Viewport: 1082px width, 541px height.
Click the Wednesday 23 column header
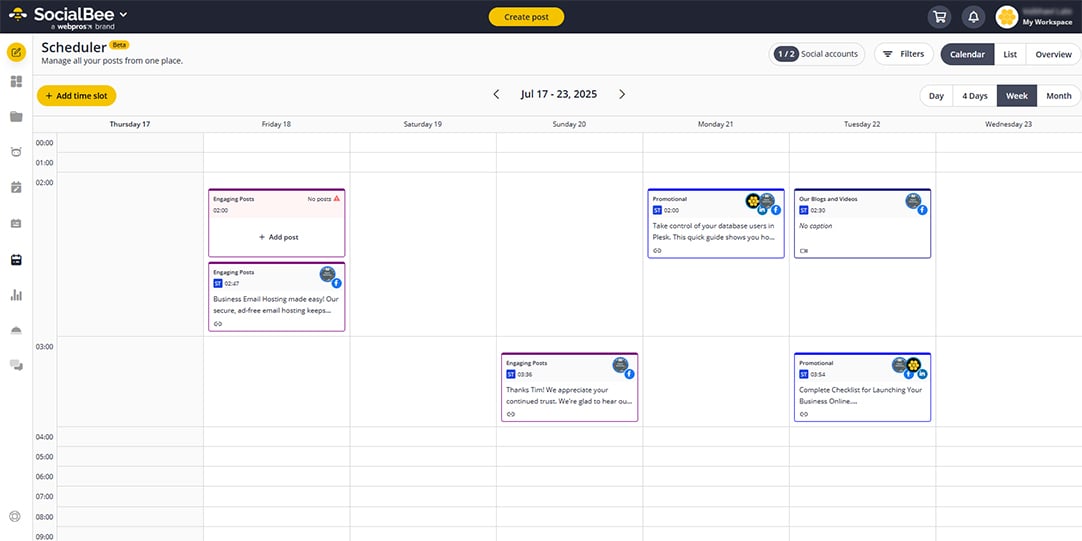pos(1008,124)
